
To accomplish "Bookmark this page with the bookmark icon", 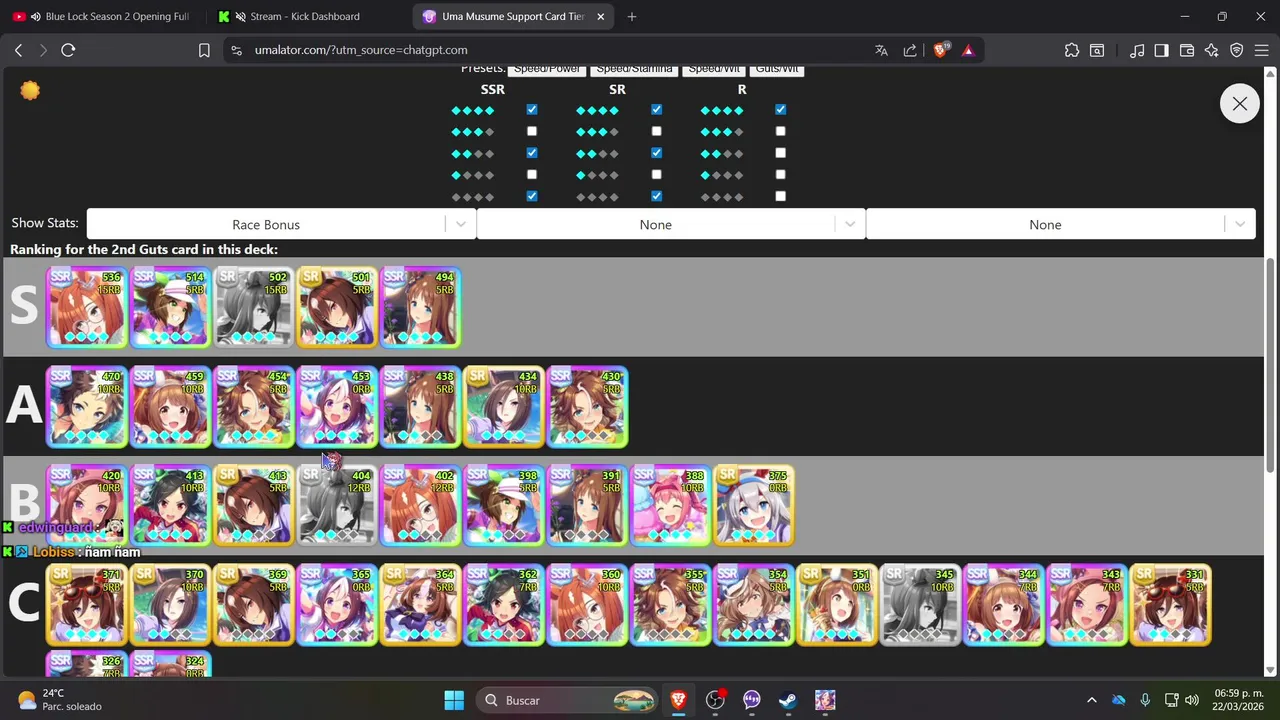I will [204, 50].
